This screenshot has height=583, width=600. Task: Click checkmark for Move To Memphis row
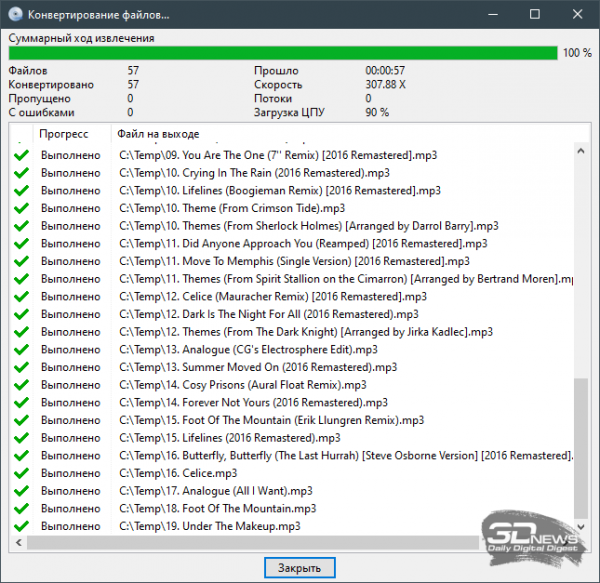[19, 261]
